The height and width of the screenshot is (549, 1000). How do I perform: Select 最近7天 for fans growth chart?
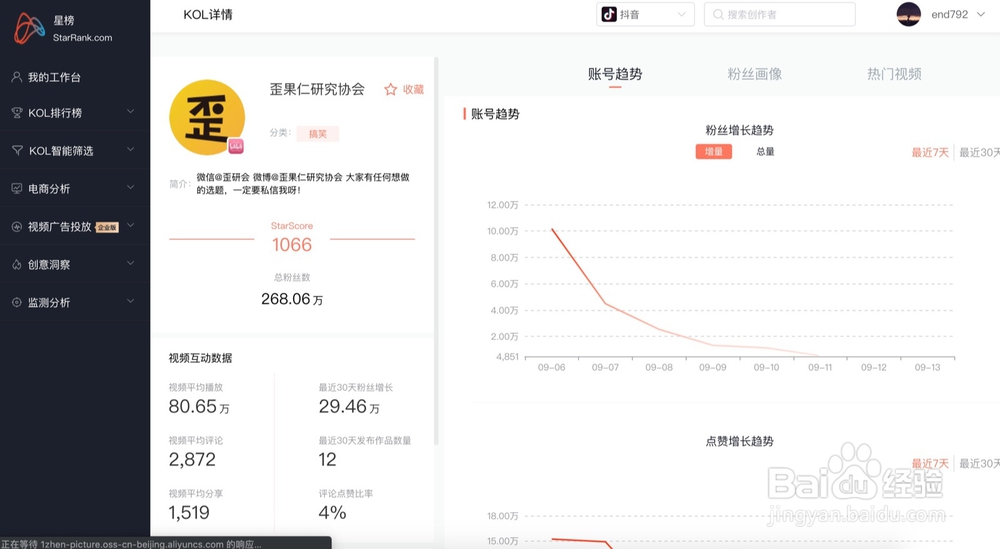pos(930,152)
